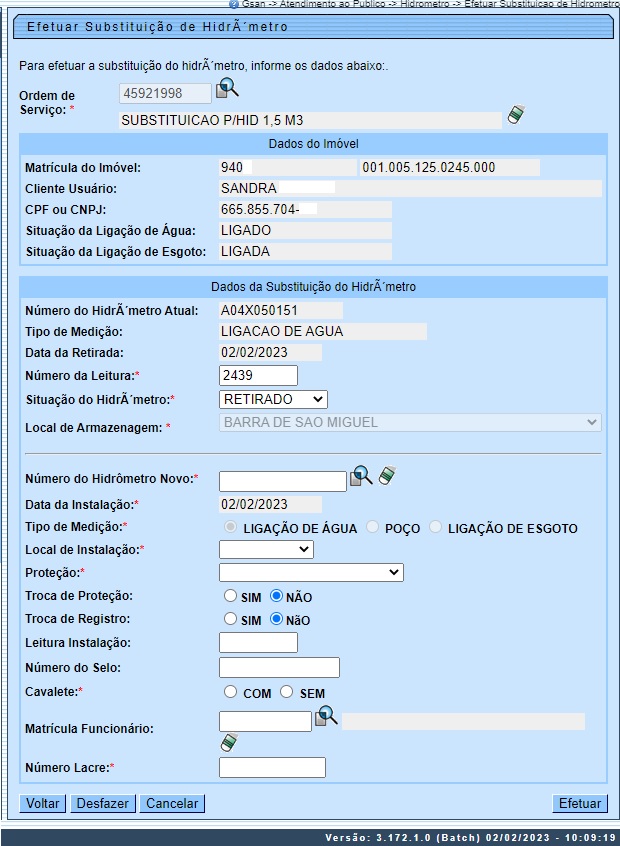Image resolution: width=620 pixels, height=846 pixels.
Task: Expand Local de Instalação dropdown
Action: click(x=266, y=549)
